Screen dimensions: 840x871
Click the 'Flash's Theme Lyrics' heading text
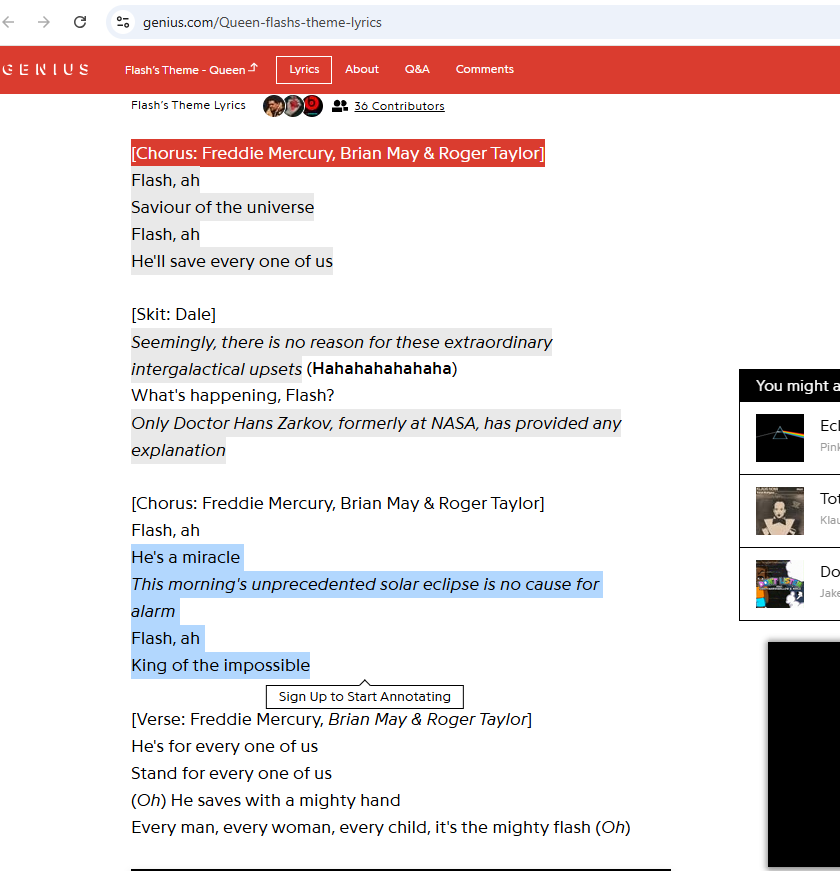coord(188,105)
